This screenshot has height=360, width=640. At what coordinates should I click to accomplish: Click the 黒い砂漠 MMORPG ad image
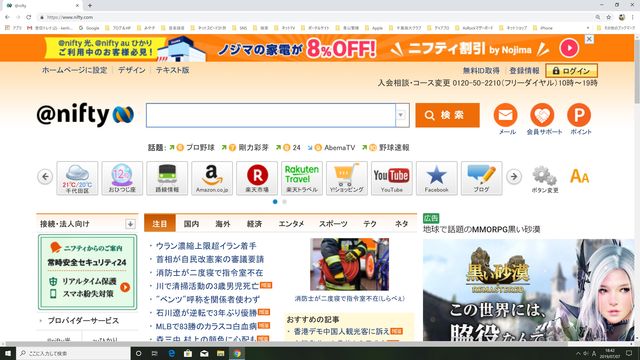(529, 290)
